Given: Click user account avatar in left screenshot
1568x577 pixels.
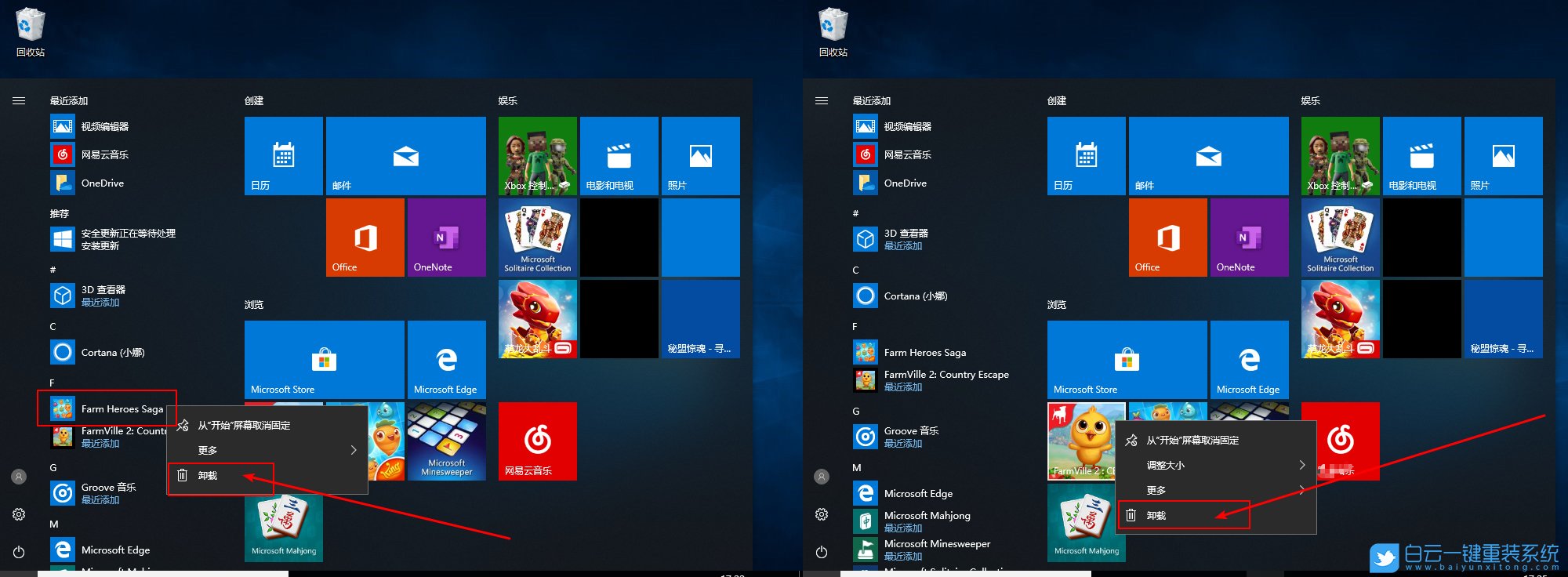Looking at the screenshot, I should [x=19, y=477].
